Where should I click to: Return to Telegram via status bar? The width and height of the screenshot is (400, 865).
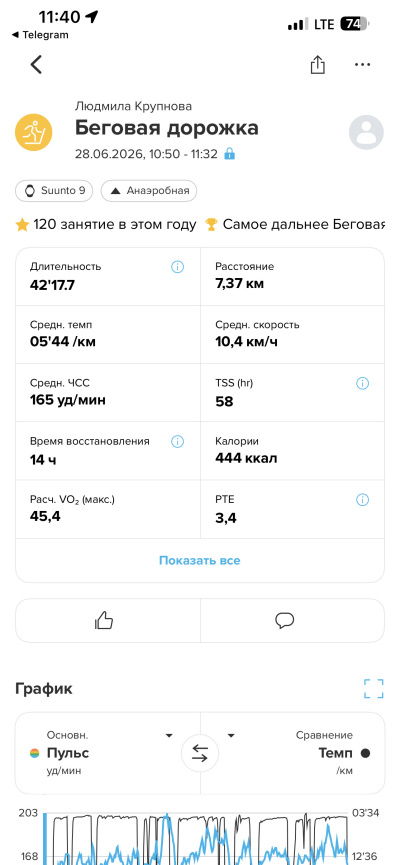click(40, 35)
